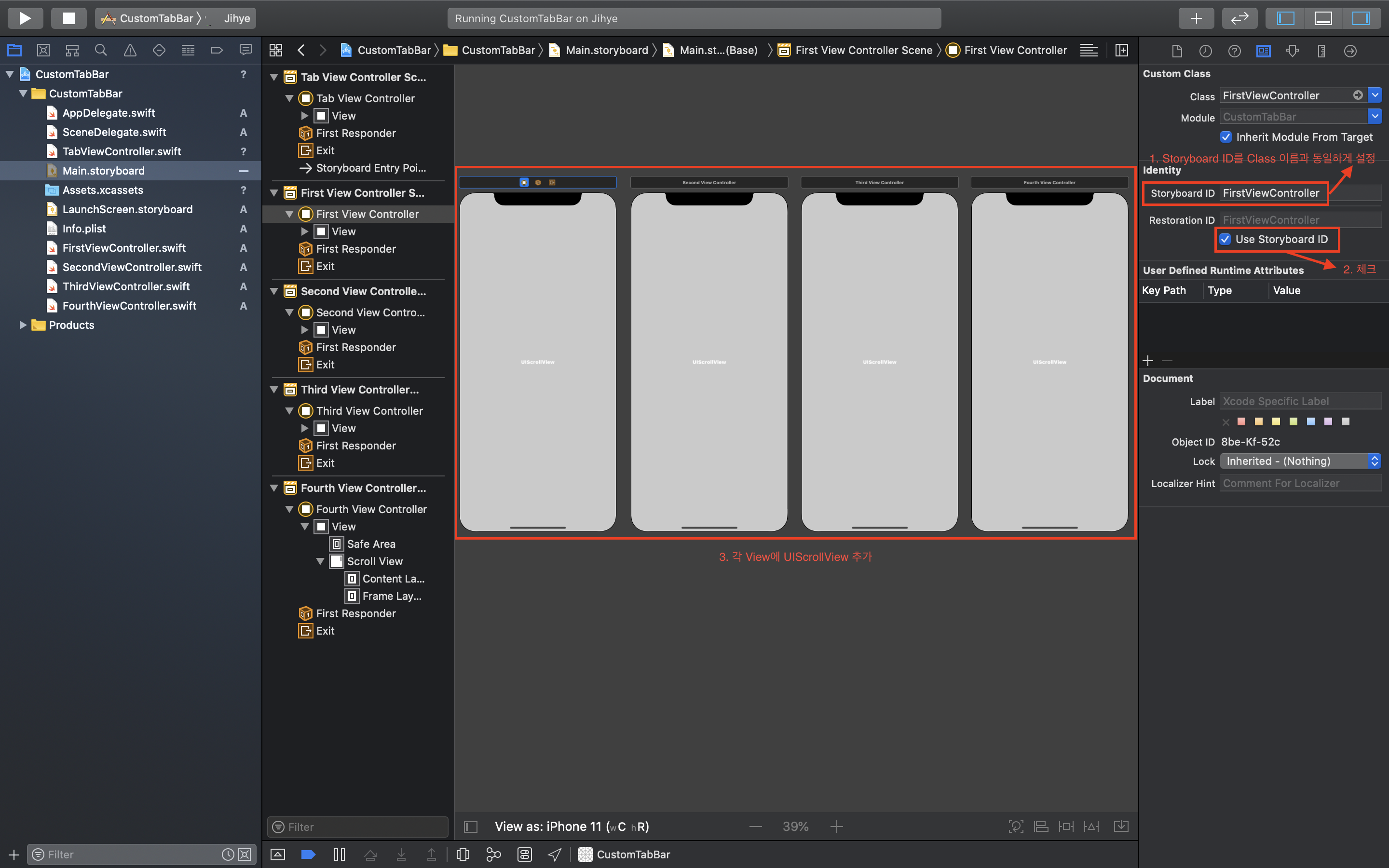Open the Size inspector ruler icon

tap(1321, 51)
